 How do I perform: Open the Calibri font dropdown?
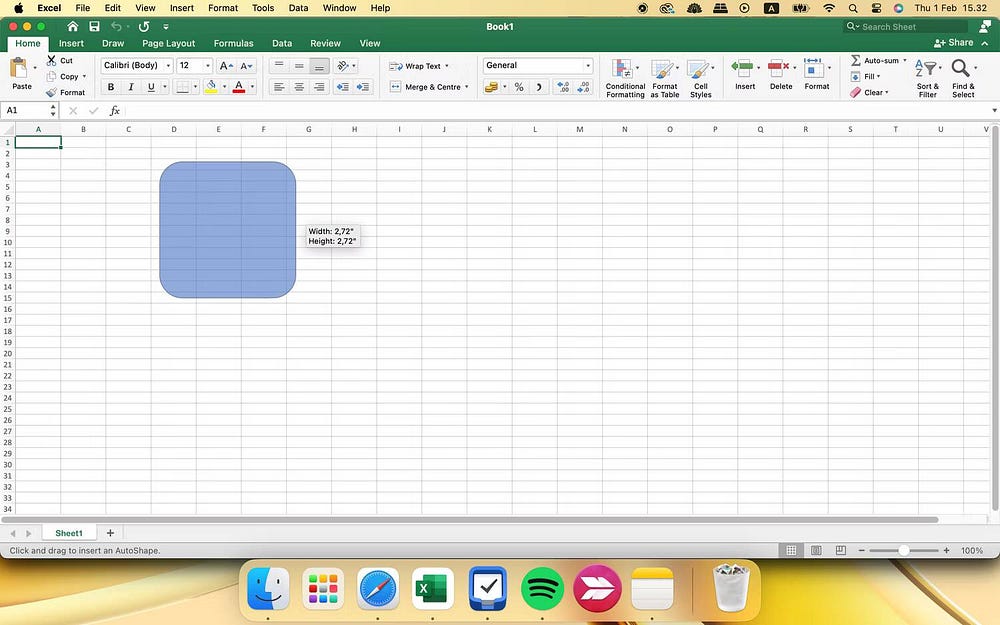pos(166,65)
